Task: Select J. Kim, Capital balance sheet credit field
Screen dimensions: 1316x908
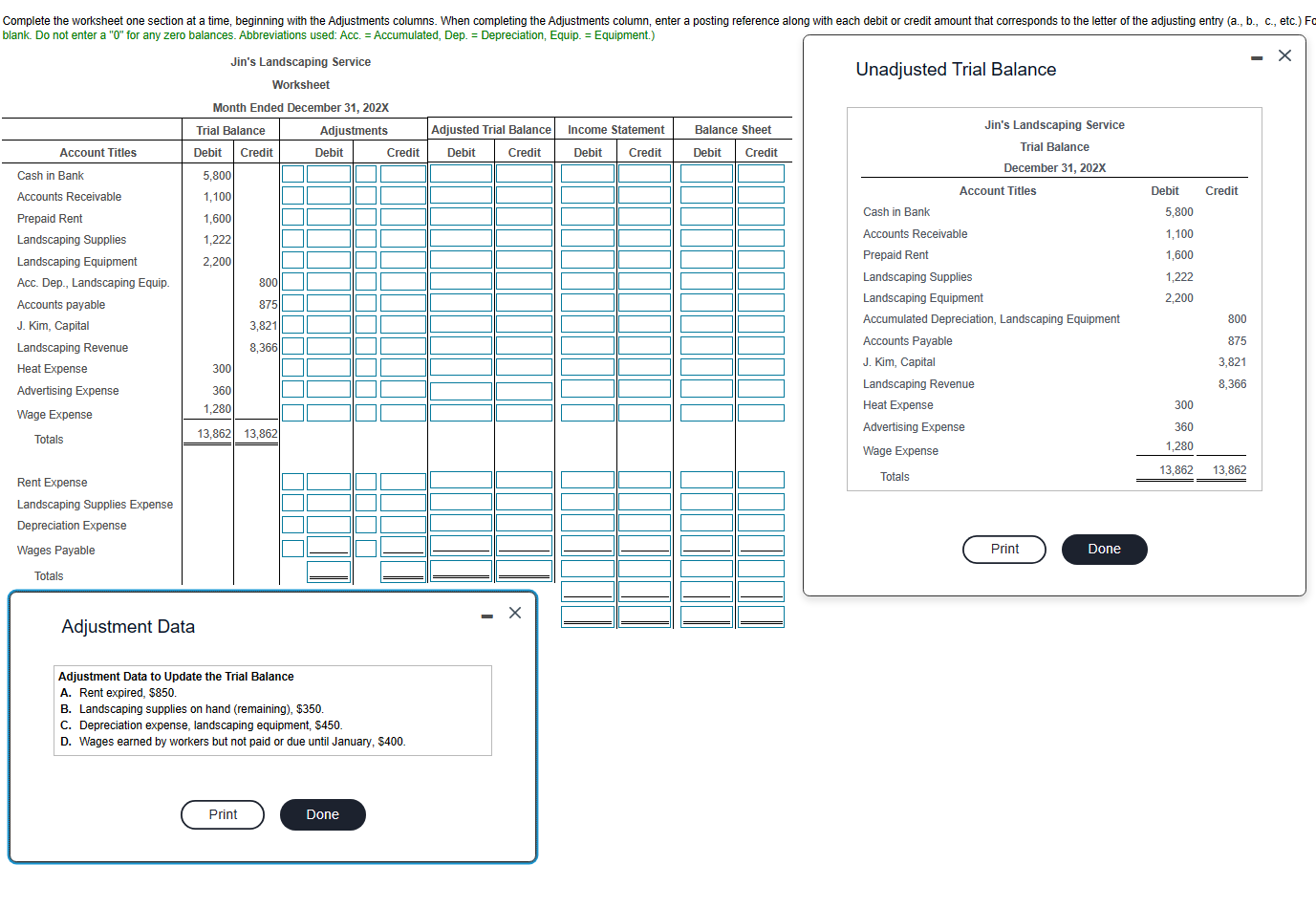Action: 761,324
